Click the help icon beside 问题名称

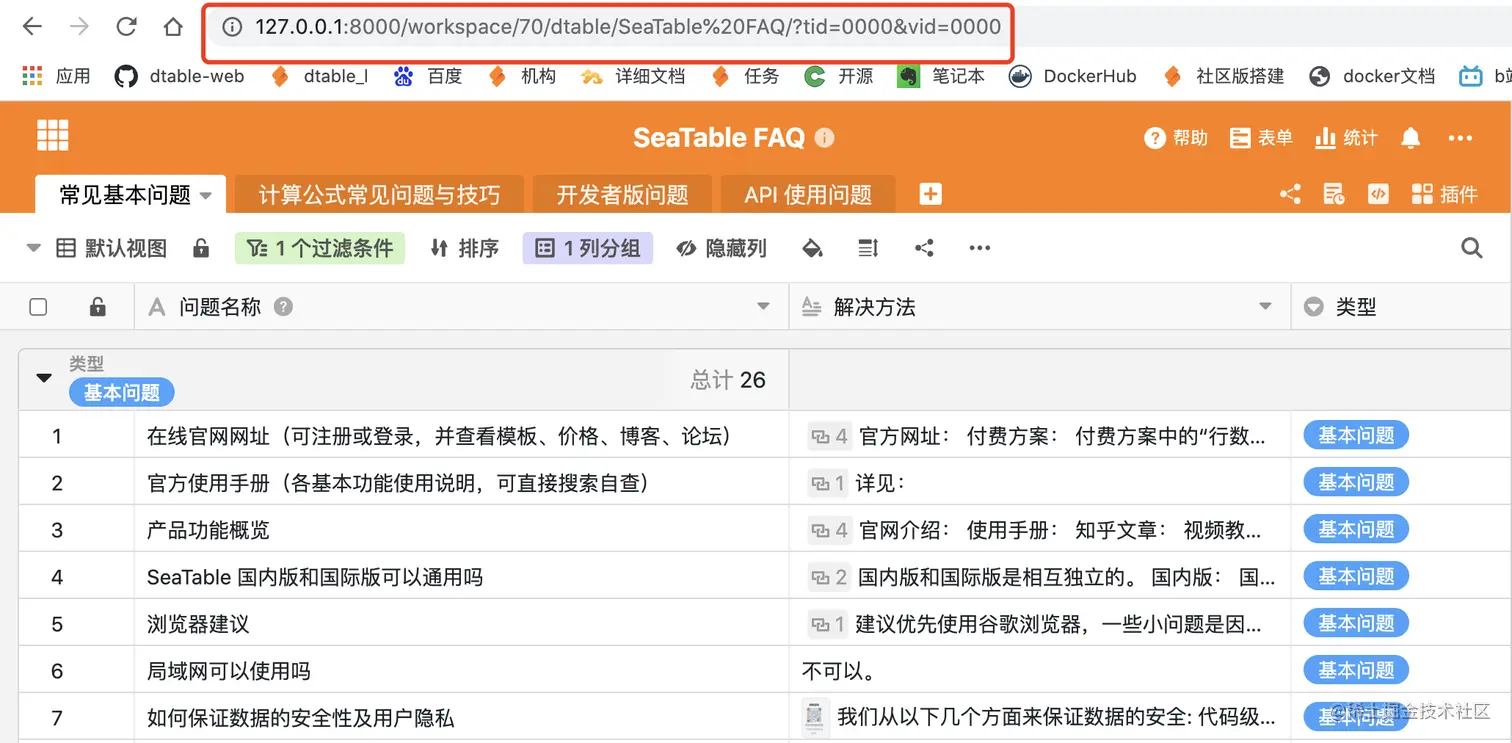283,307
